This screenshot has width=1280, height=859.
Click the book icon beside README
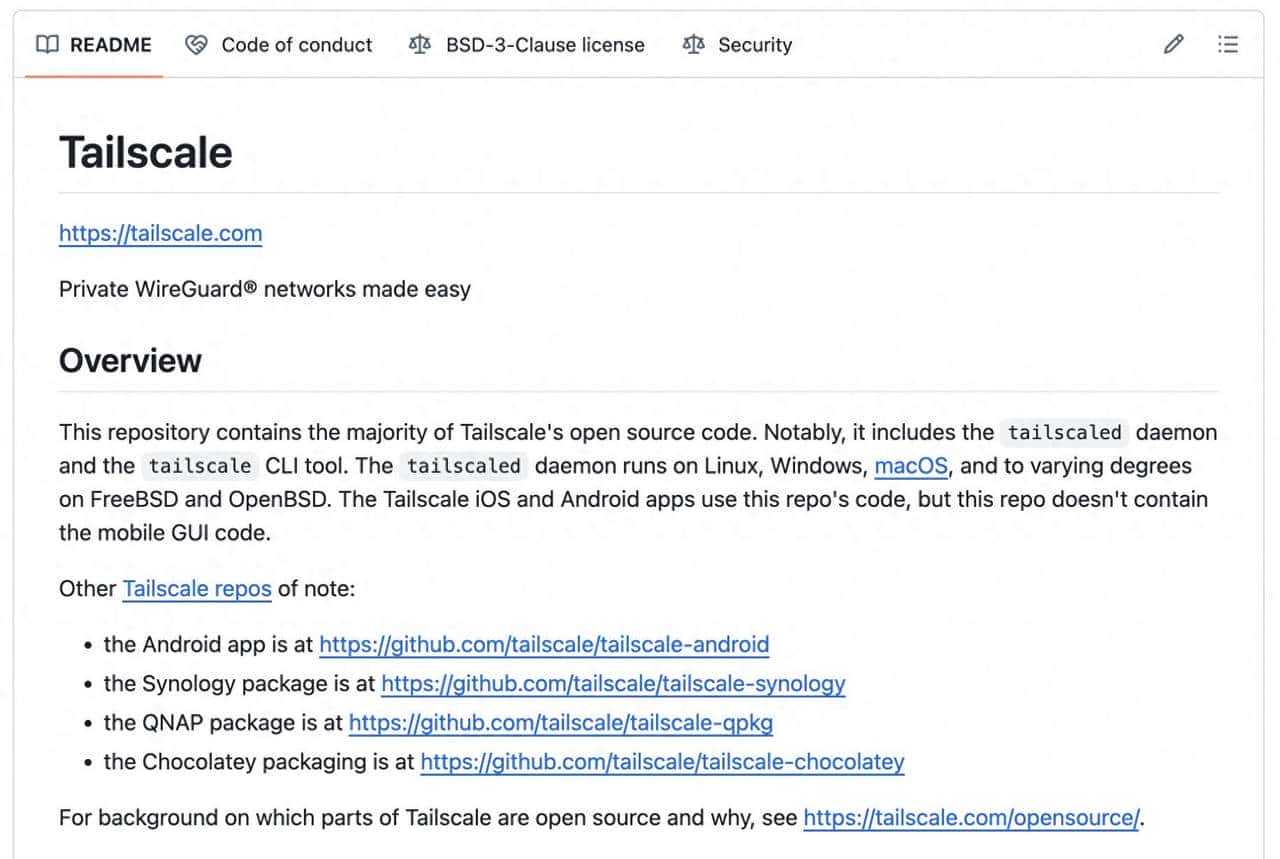point(47,45)
